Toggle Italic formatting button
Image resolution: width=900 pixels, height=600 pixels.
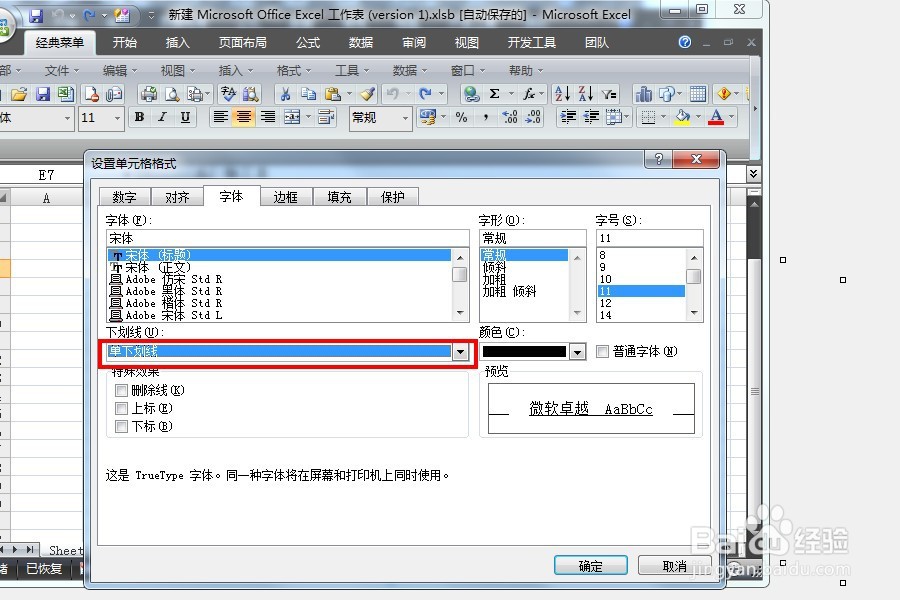point(162,117)
